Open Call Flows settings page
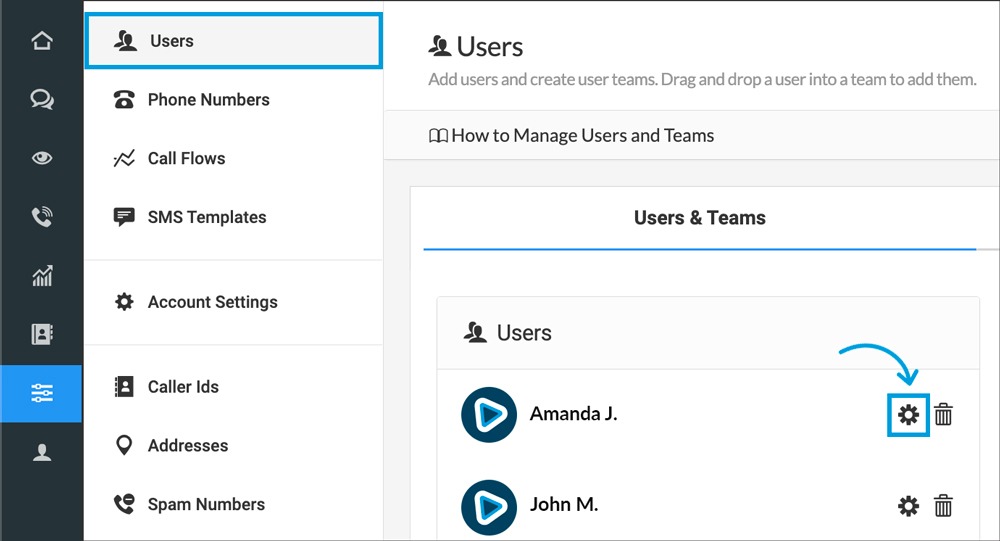 (x=186, y=158)
